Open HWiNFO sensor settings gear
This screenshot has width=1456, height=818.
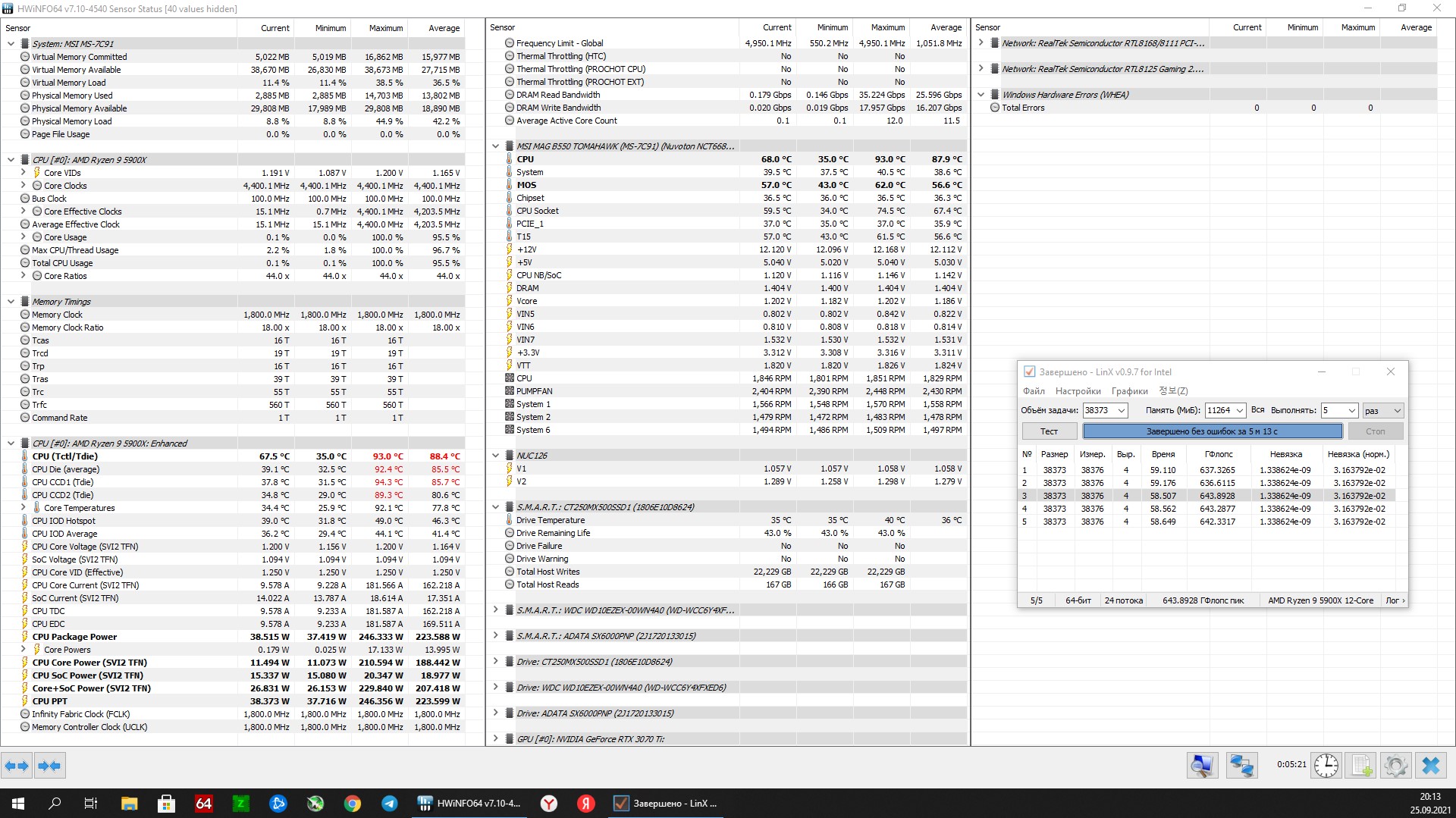pos(1396,766)
